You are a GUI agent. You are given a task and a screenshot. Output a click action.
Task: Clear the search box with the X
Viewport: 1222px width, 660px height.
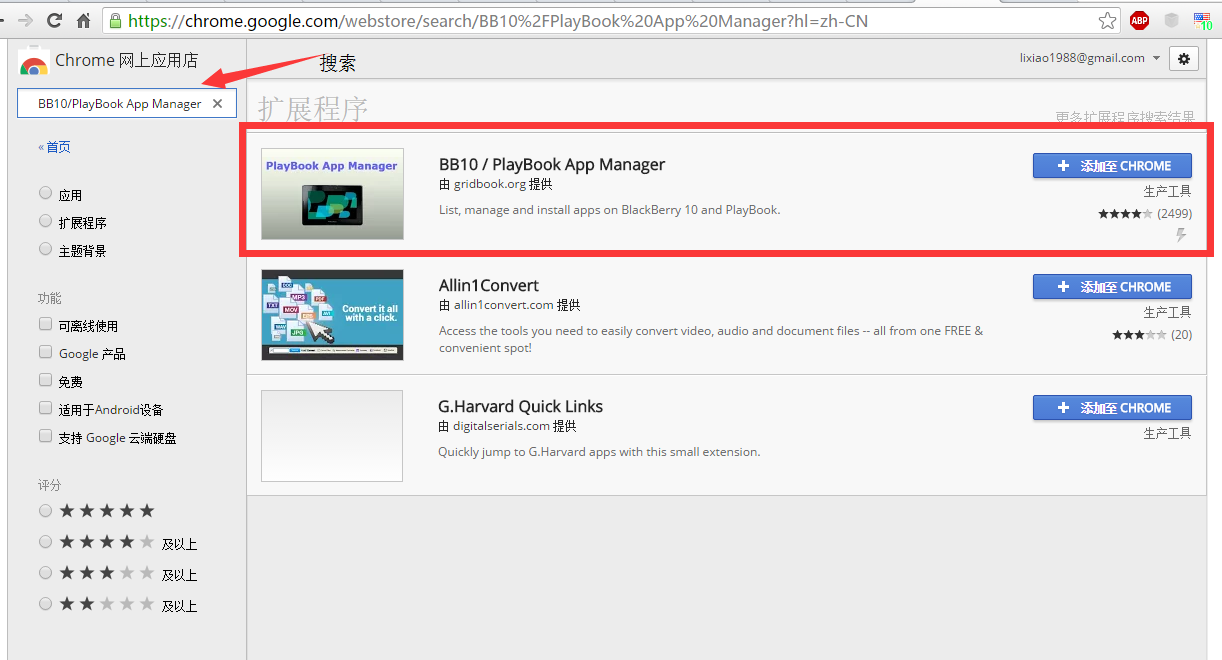[217, 104]
